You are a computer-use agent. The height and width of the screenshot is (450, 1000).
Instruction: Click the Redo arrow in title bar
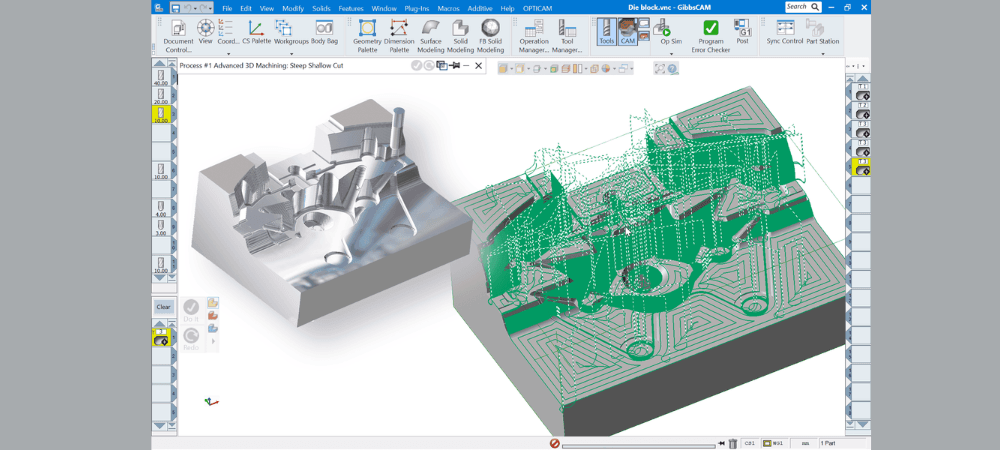[x=204, y=8]
